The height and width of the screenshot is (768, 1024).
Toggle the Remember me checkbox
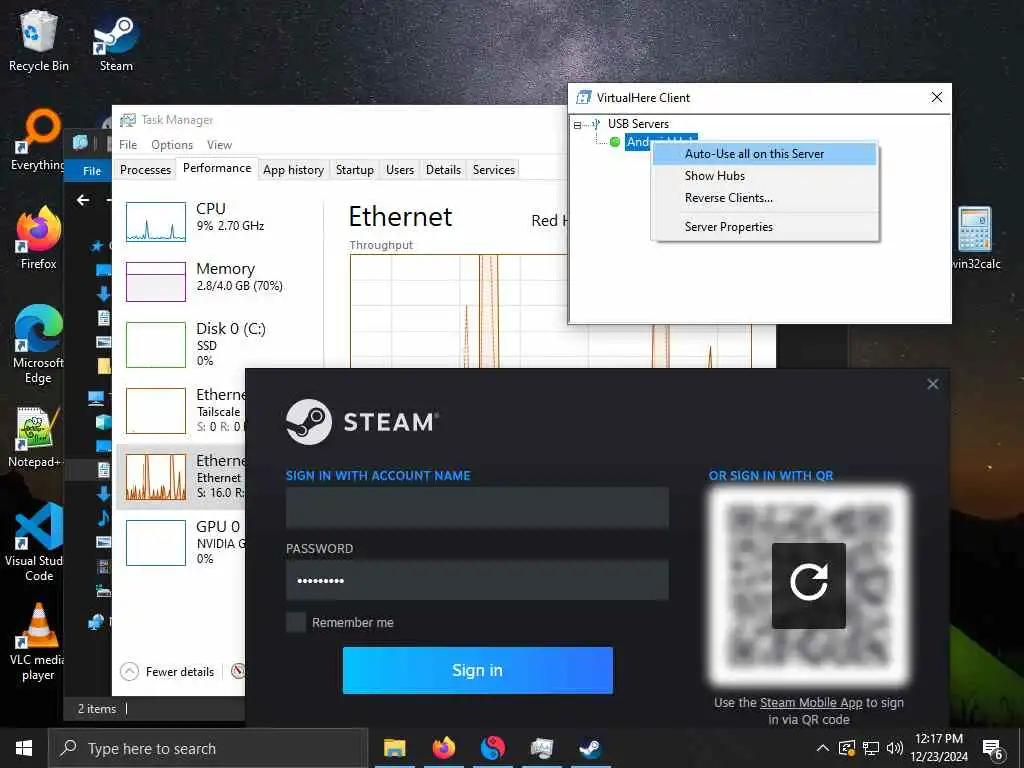(x=296, y=622)
